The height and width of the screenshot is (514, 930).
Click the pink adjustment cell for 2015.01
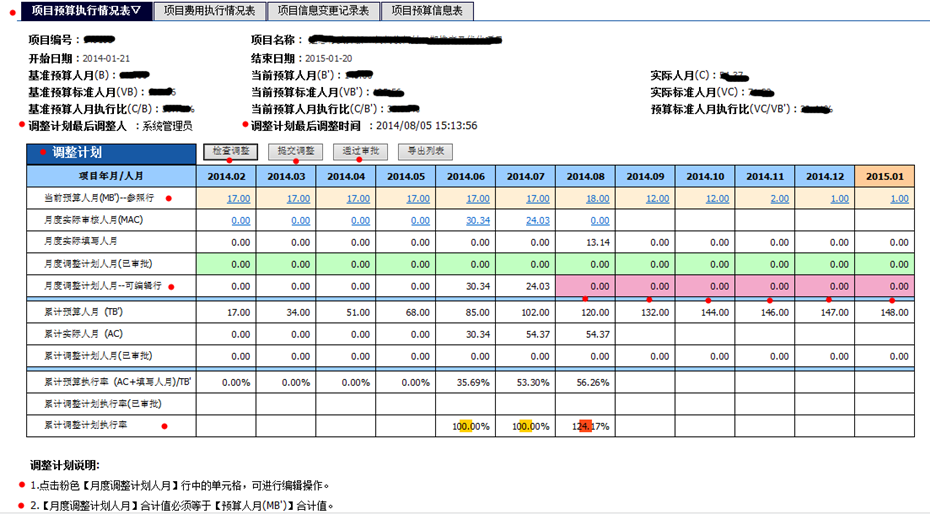click(885, 286)
